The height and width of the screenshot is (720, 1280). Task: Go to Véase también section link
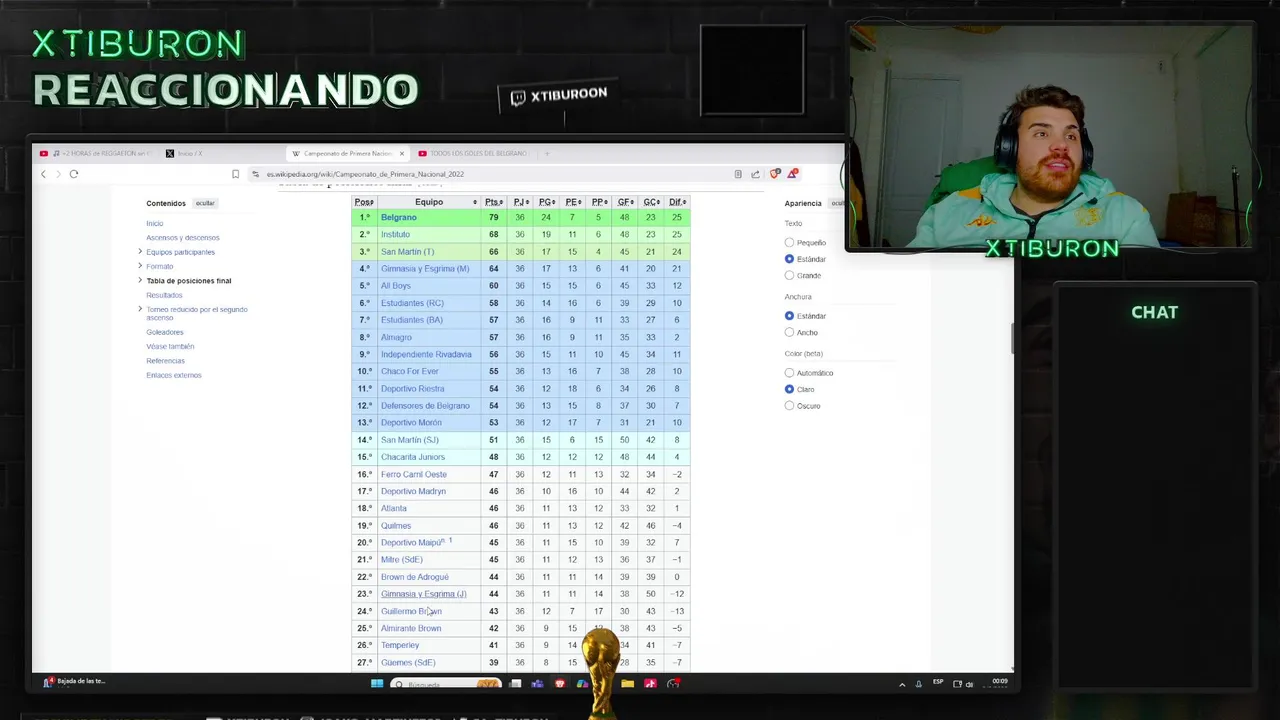click(170, 346)
